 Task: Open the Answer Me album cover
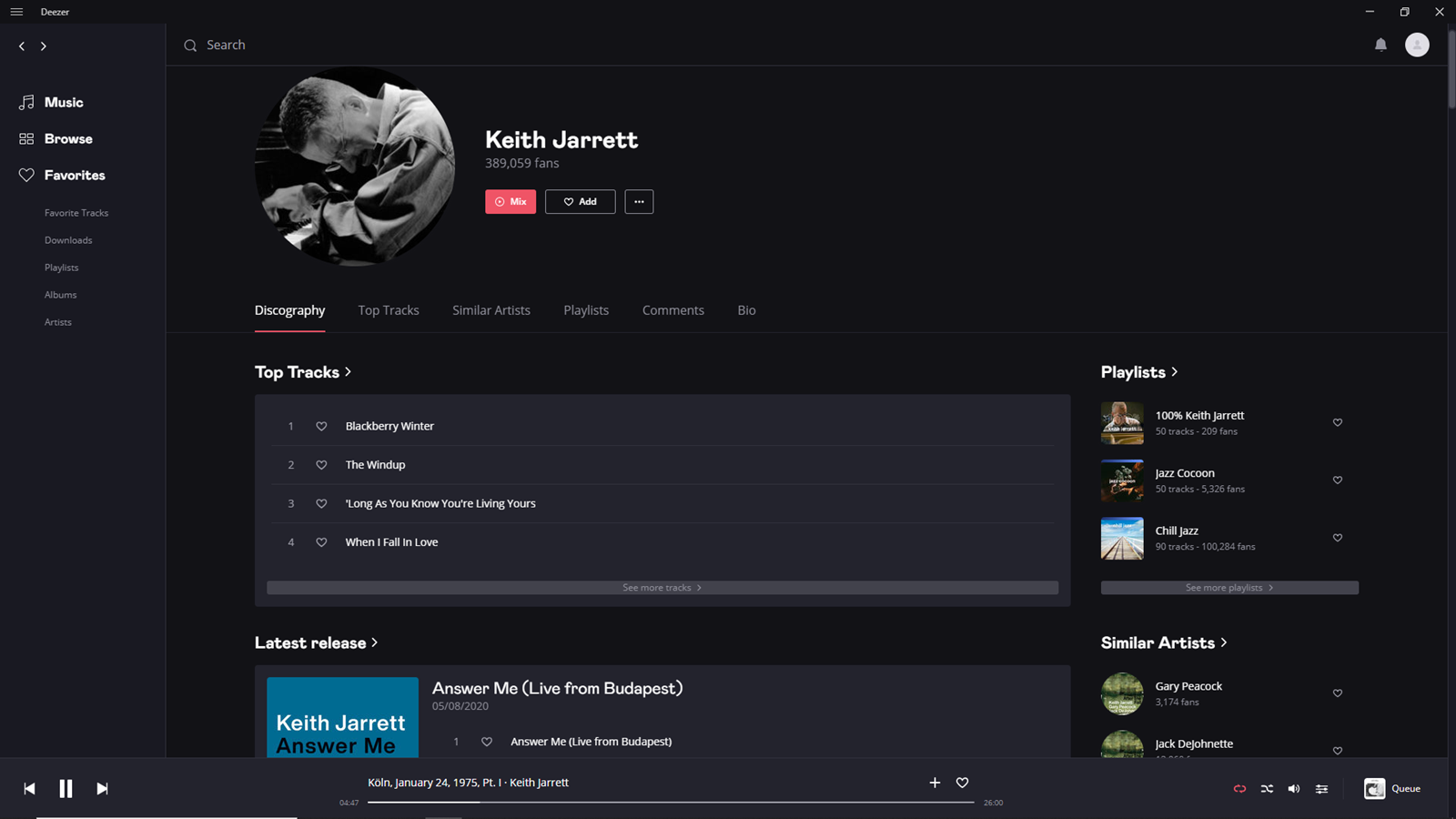coord(342,717)
